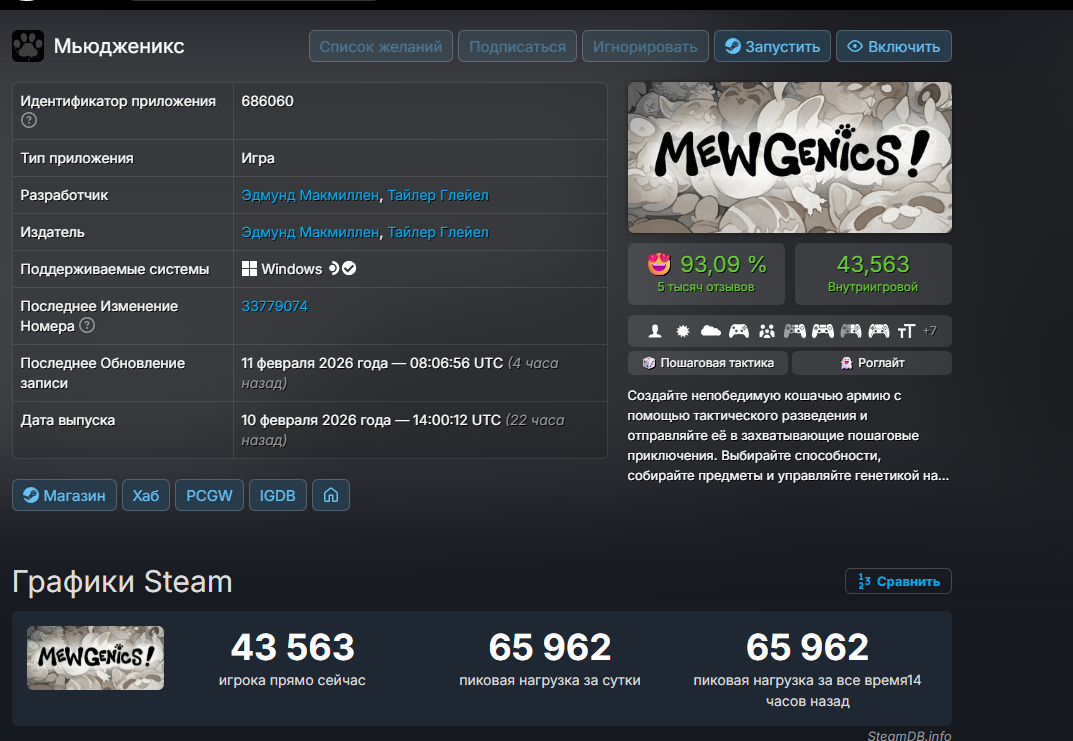Click the star-eyed emoji rating icon
This screenshot has width=1073, height=741.
pos(659,264)
